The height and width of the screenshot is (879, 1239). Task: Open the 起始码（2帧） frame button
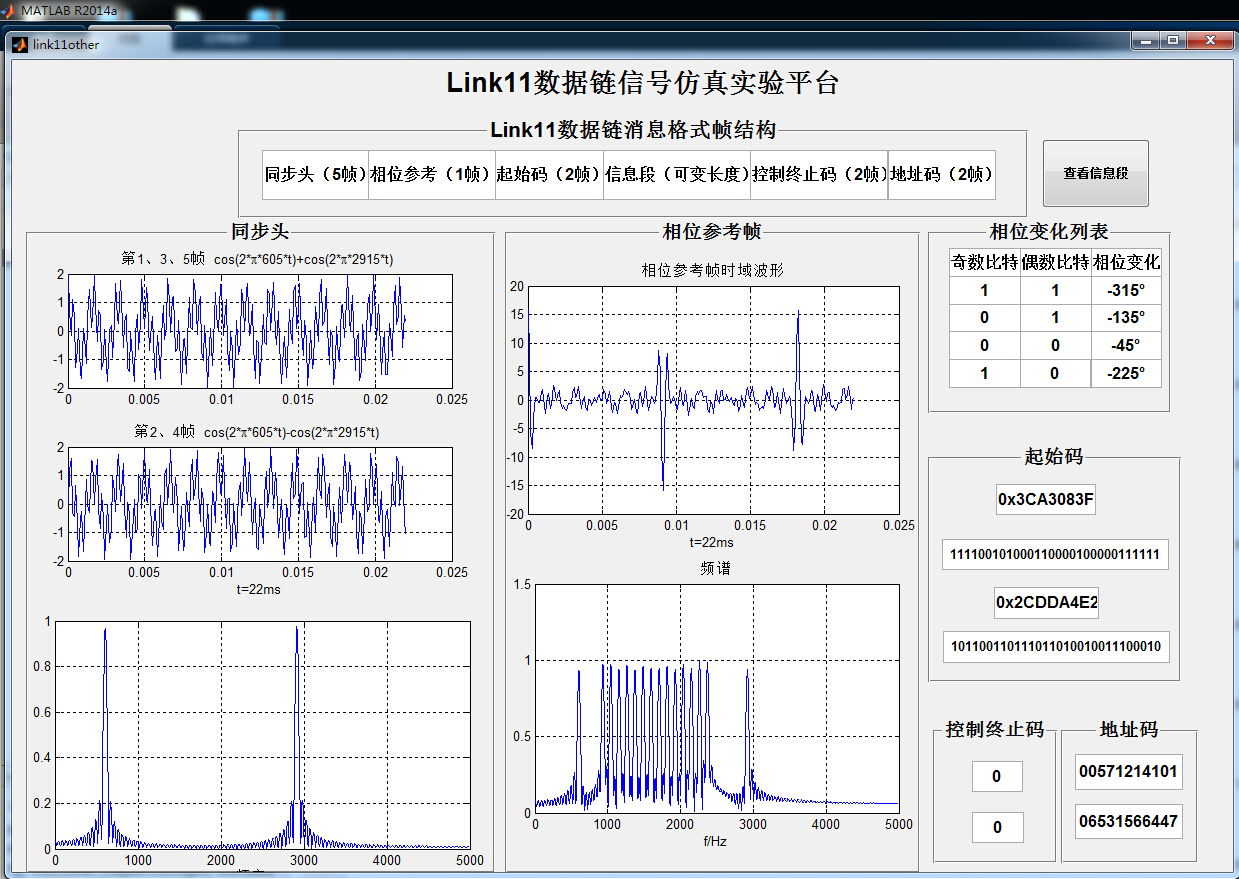click(549, 175)
